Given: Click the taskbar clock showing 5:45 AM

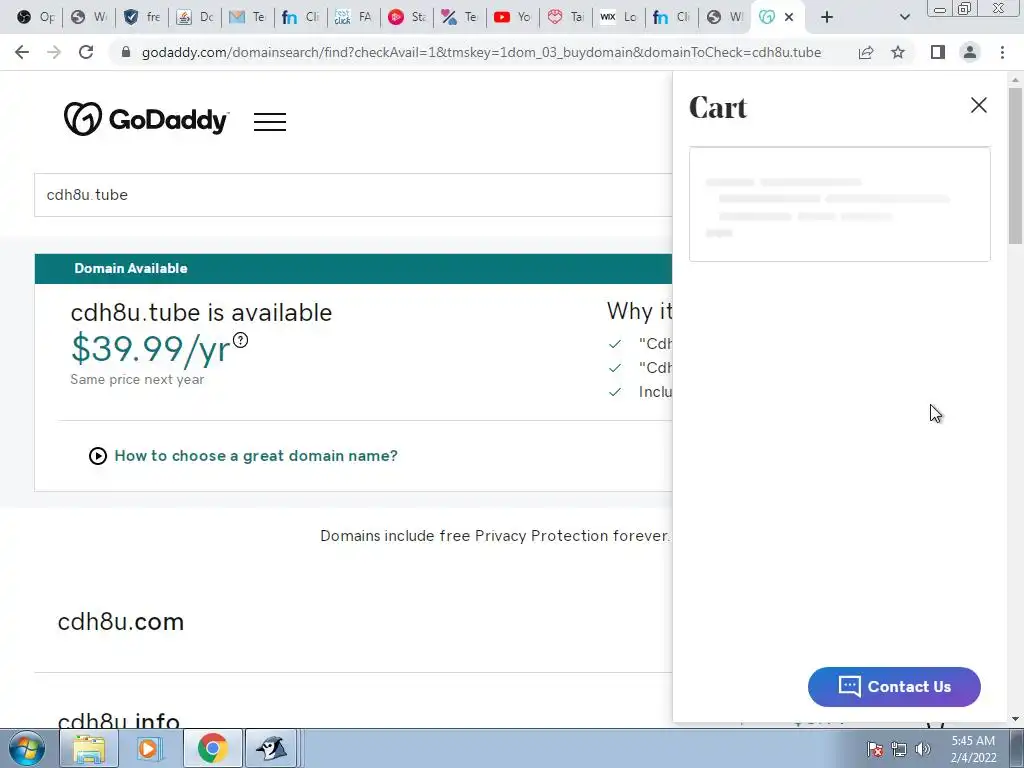Looking at the screenshot, I should click(x=973, y=749).
